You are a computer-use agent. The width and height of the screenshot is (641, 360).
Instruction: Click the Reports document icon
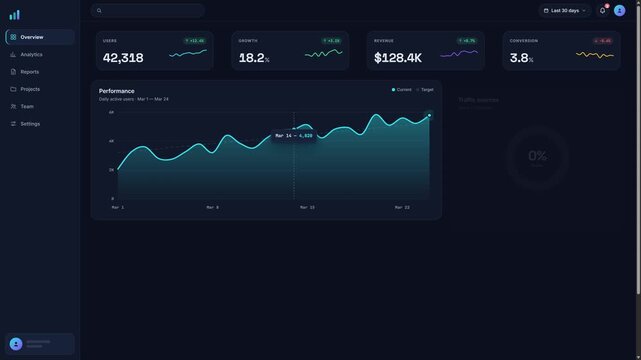tap(13, 72)
